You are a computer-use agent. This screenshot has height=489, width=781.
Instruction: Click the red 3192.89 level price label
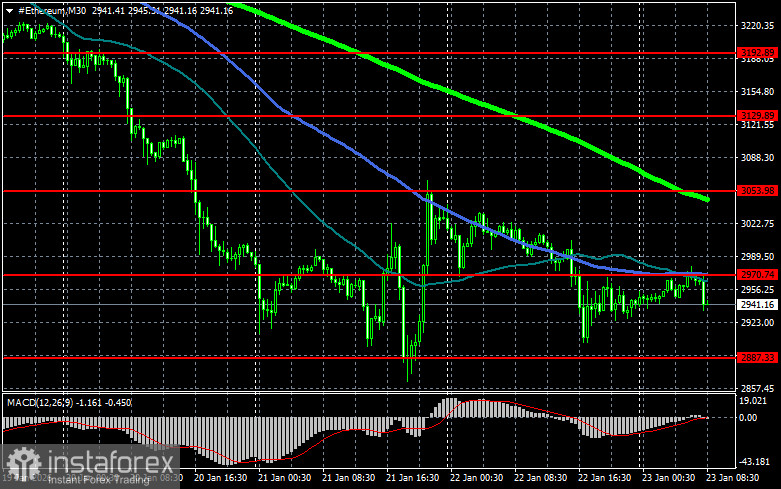758,52
